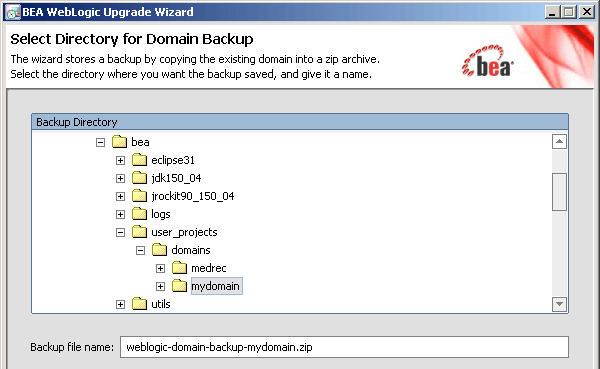Select the eclipse31 directory label

point(173,160)
